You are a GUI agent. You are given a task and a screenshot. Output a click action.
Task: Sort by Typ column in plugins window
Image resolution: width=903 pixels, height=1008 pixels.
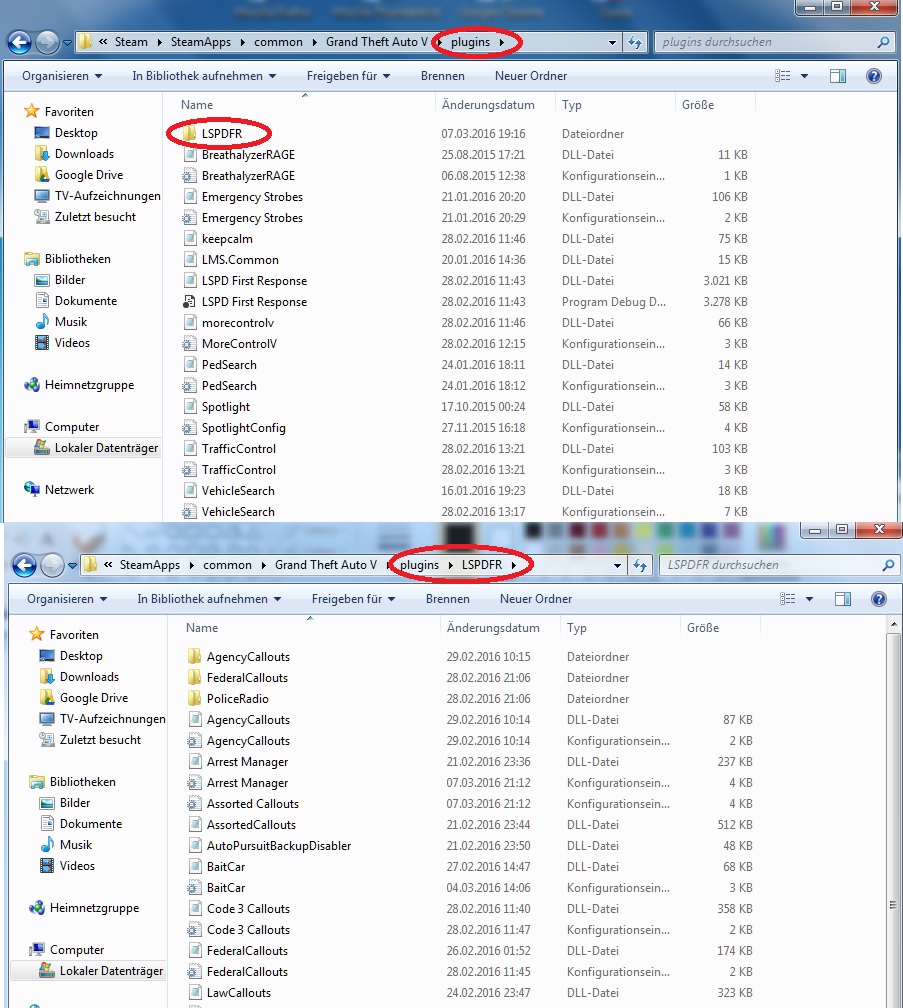pos(571,105)
